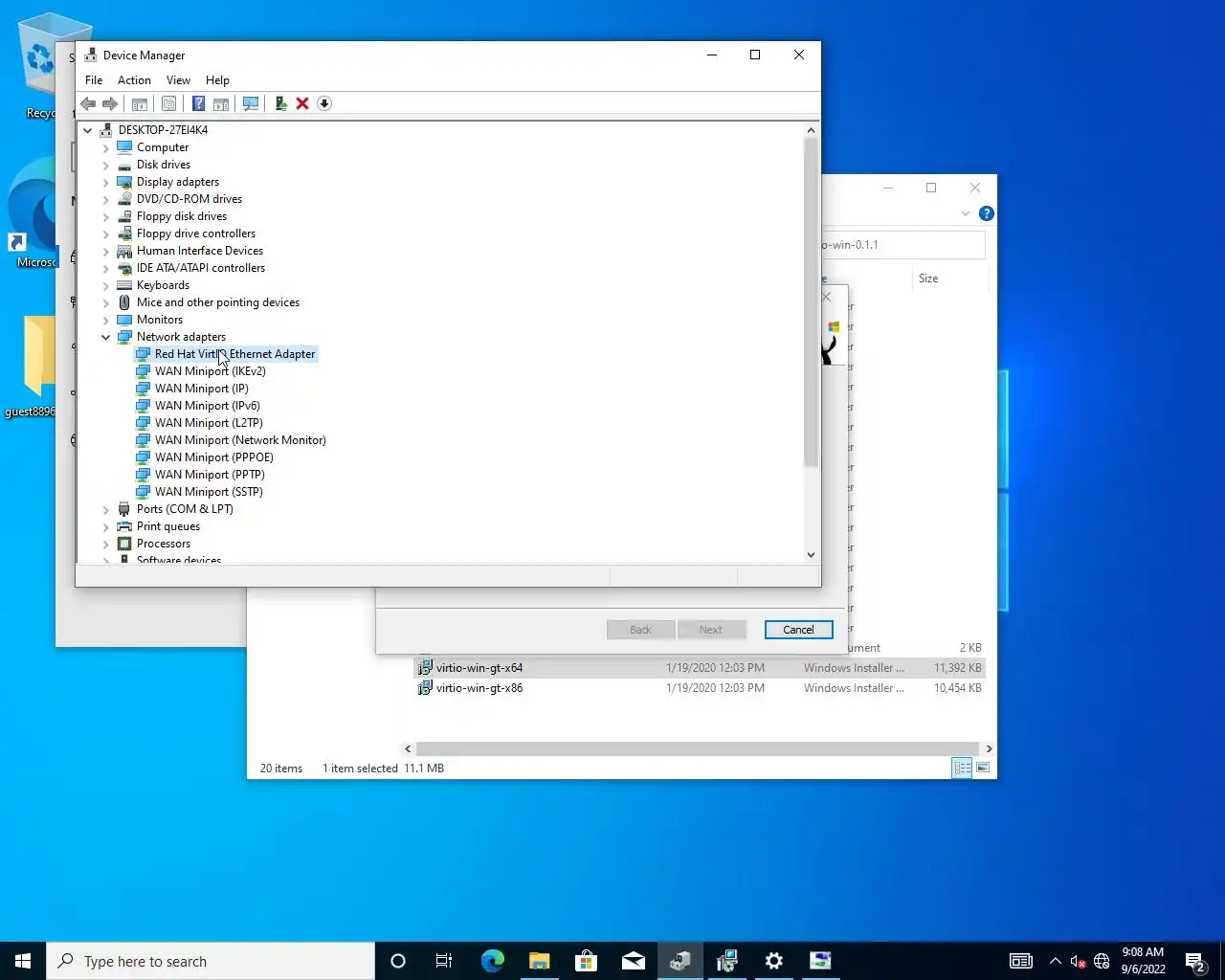Collapse the Network adapters category
Image resolution: width=1225 pixels, height=980 pixels.
pyautogui.click(x=106, y=337)
